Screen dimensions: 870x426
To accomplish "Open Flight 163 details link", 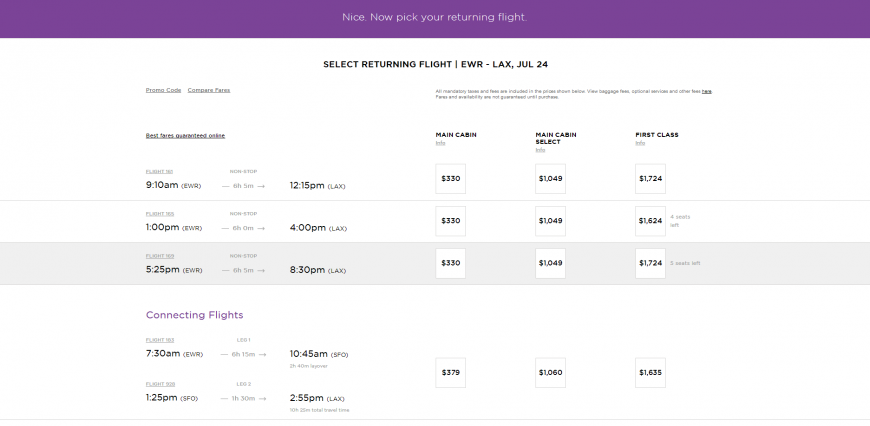I will (160, 339).
